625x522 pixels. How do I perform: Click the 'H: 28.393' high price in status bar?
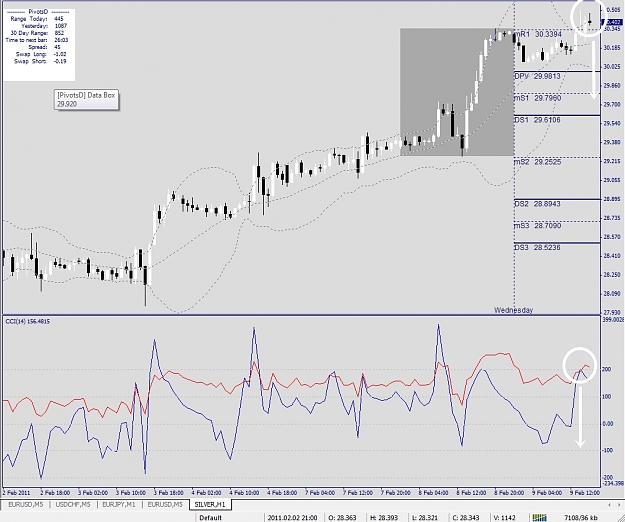coord(384,518)
